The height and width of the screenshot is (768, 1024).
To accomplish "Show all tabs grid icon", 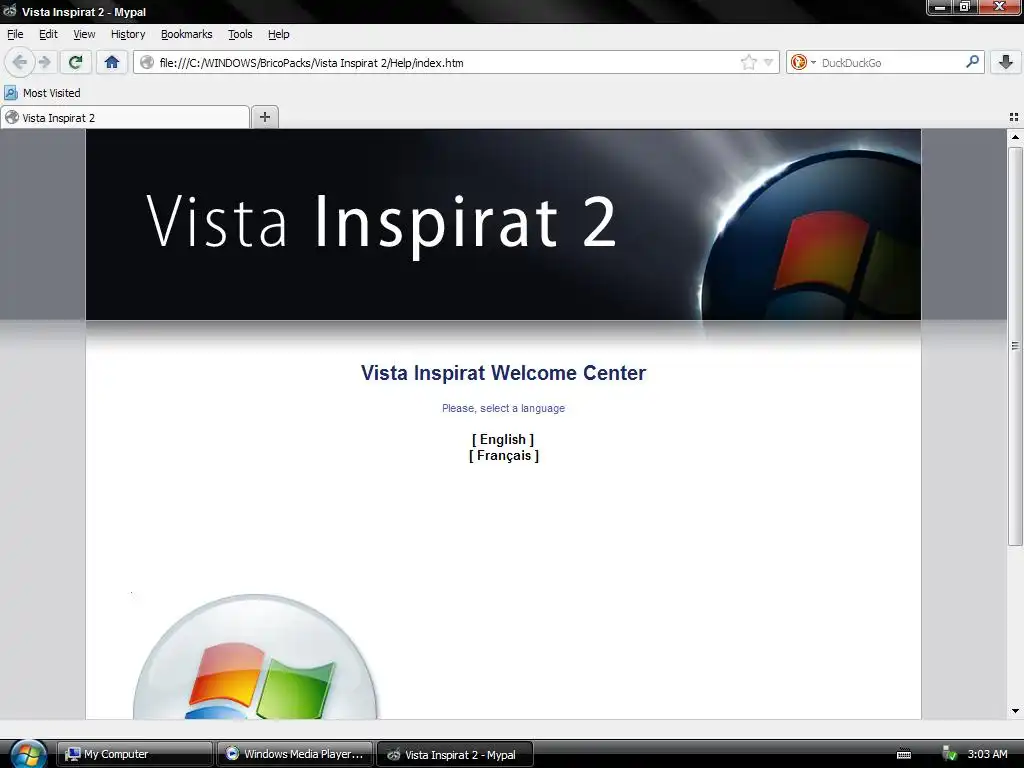I will (1014, 117).
